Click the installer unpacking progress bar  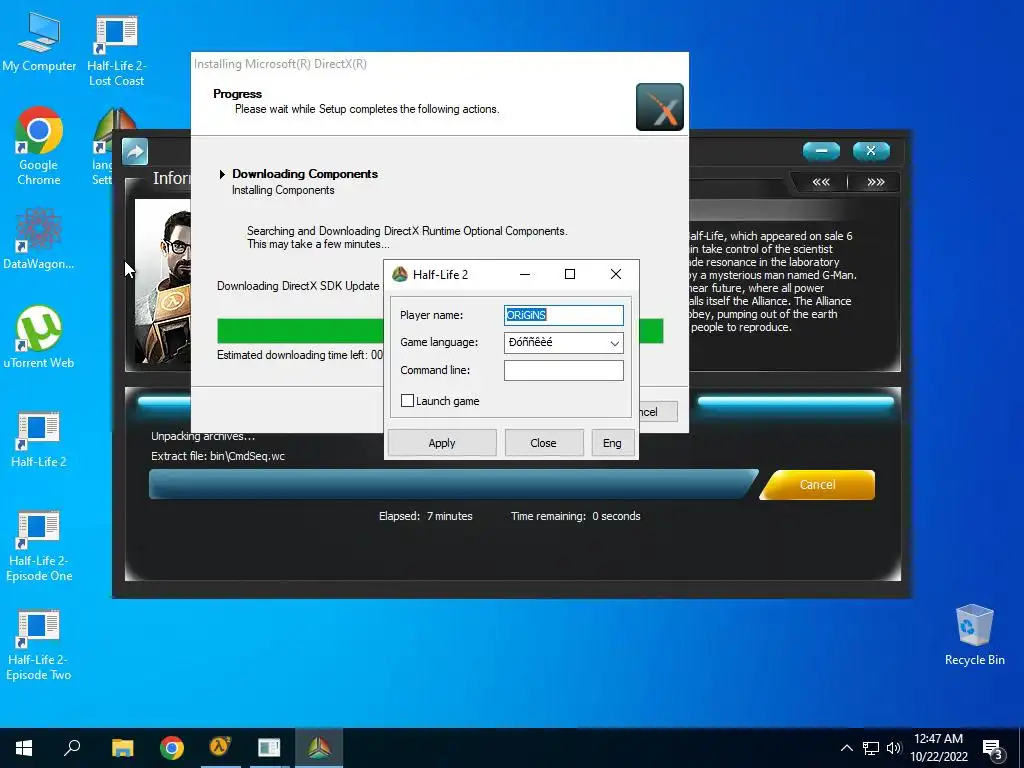pos(453,485)
